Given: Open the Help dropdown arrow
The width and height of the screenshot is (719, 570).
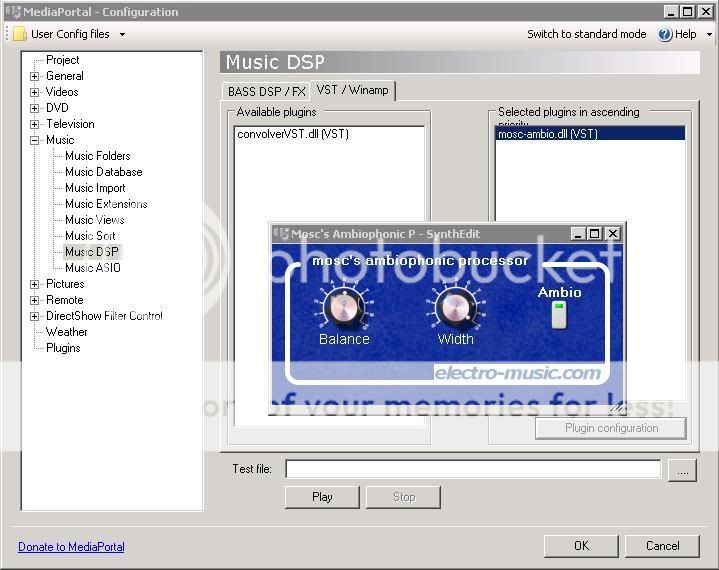Looking at the screenshot, I should [709, 34].
